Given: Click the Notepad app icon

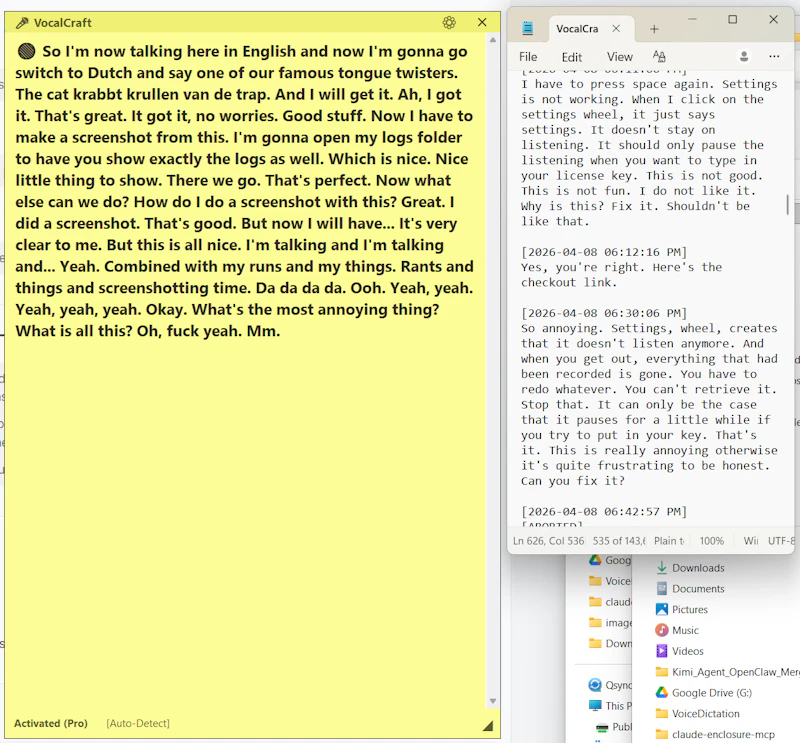Looking at the screenshot, I should (528, 29).
